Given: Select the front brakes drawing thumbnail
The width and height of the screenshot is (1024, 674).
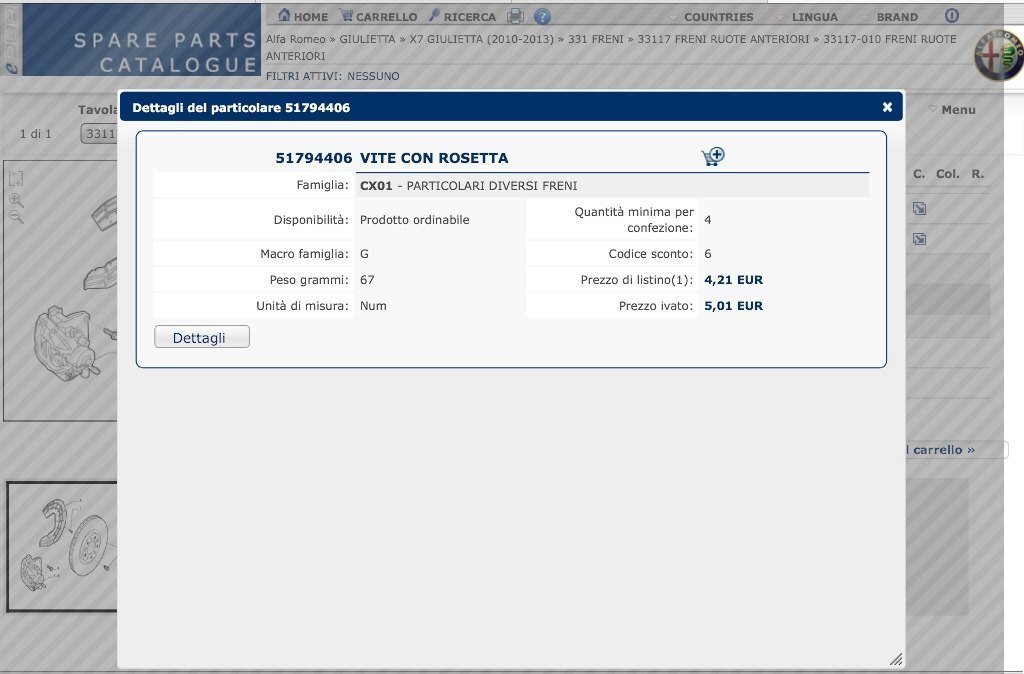Looking at the screenshot, I should (x=63, y=547).
